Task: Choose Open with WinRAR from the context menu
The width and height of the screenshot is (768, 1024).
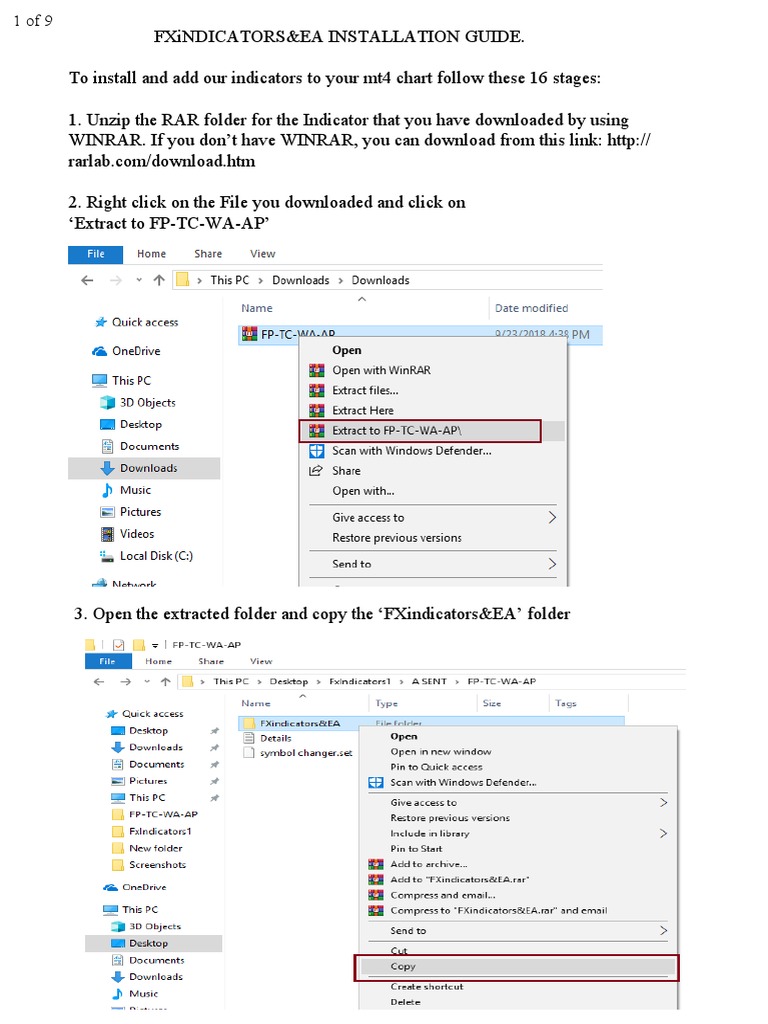Action: [x=381, y=370]
